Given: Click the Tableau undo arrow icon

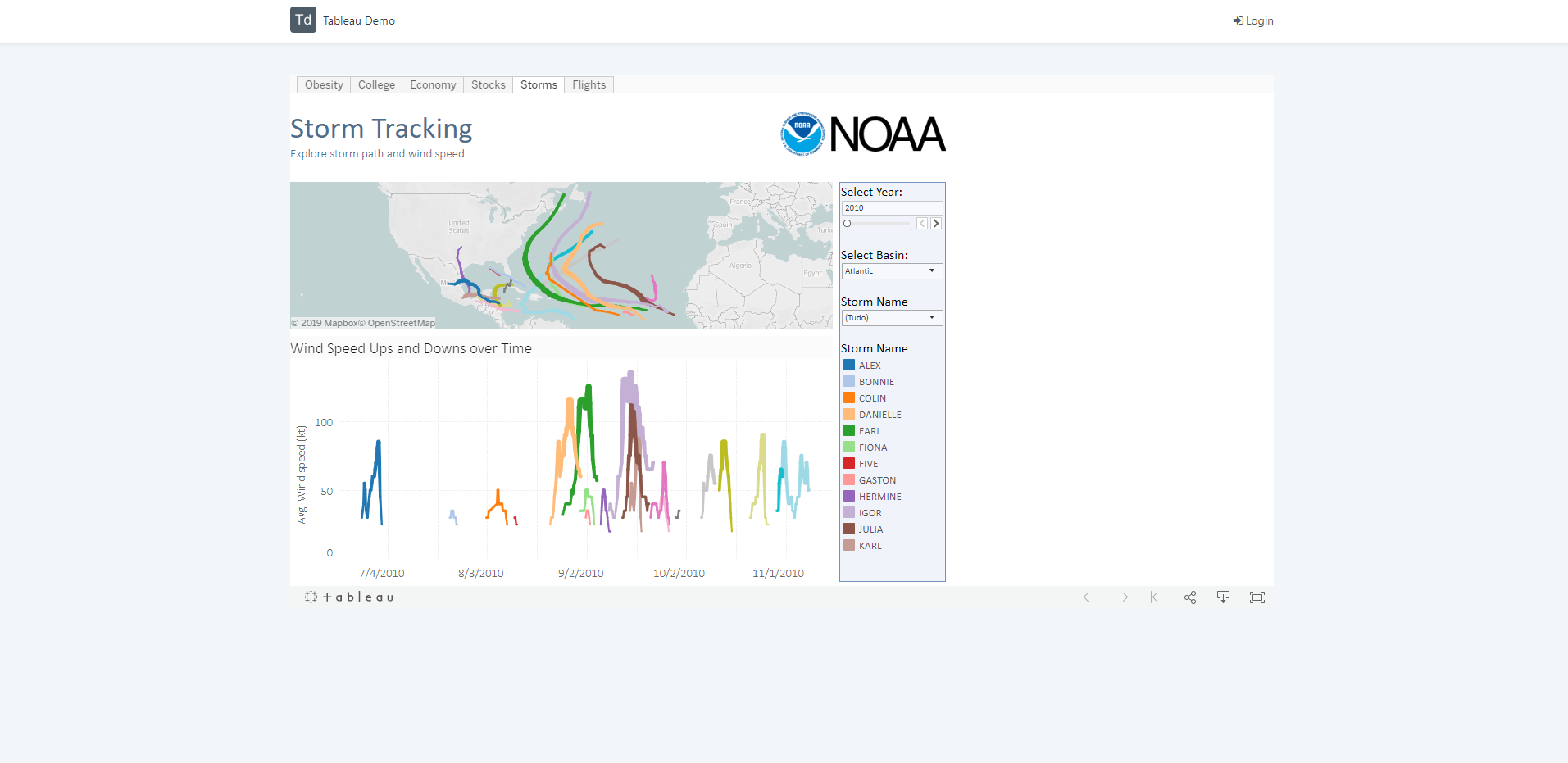Looking at the screenshot, I should 1089,597.
